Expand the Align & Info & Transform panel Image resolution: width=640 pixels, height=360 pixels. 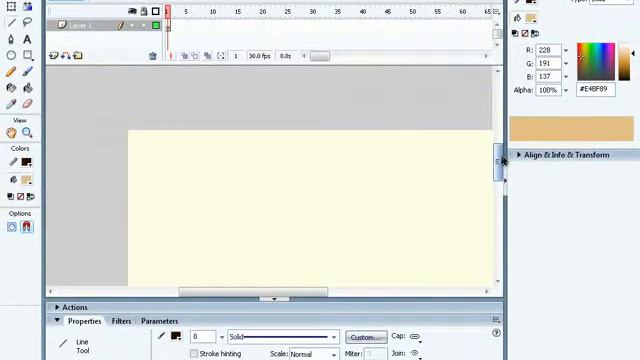pyautogui.click(x=518, y=155)
